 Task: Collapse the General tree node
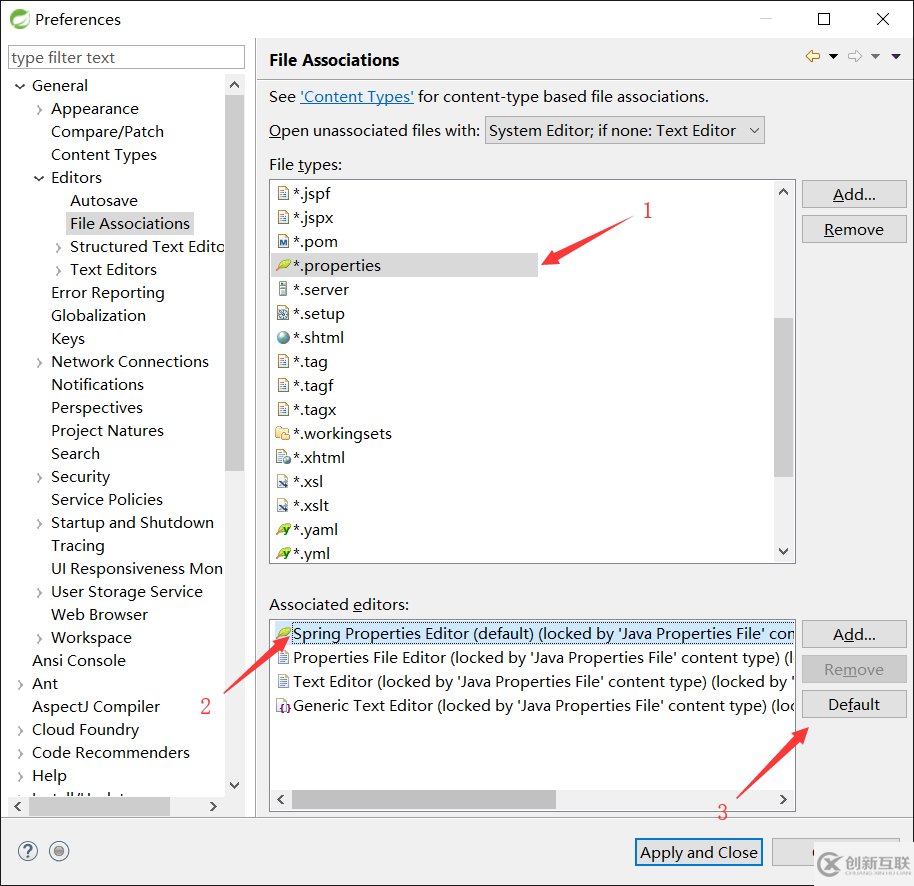coord(20,86)
